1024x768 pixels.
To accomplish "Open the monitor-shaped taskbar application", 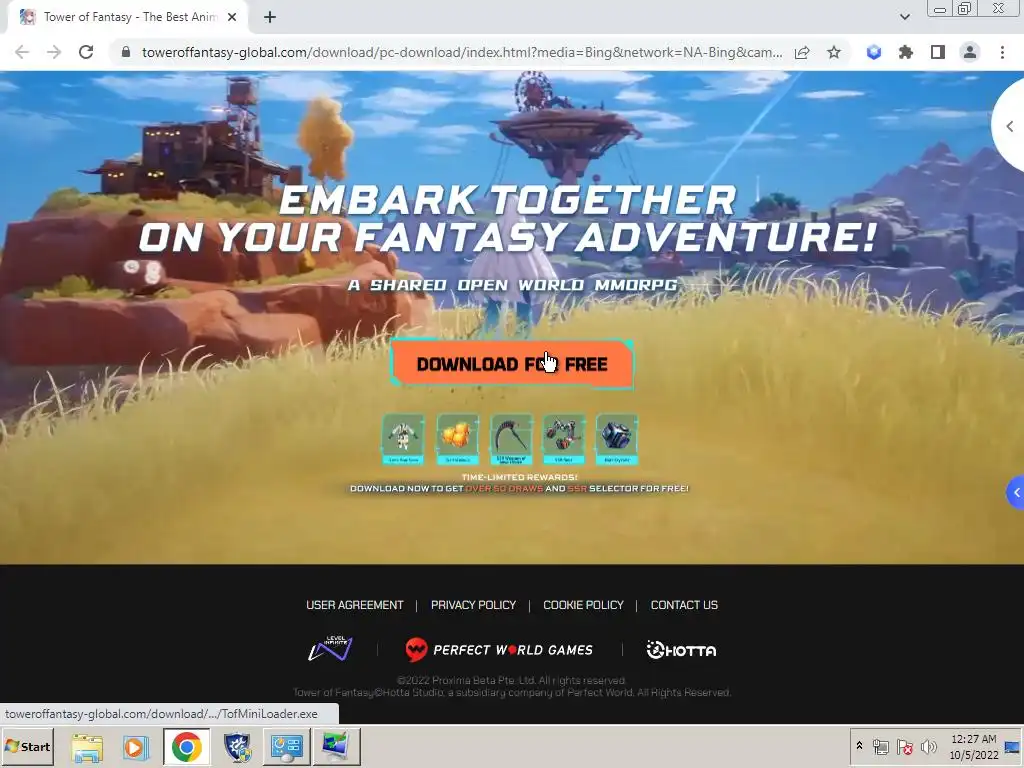I will click(337, 747).
